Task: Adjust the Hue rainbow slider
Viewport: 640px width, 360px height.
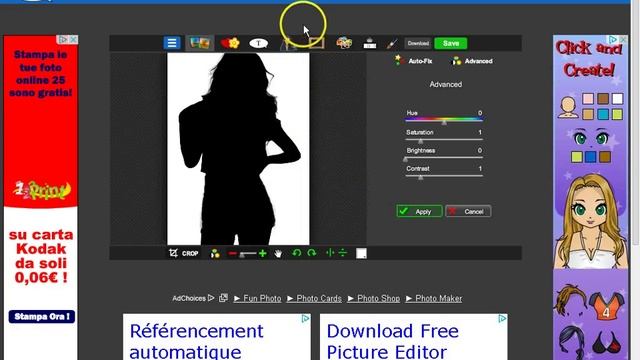Action: click(x=444, y=120)
